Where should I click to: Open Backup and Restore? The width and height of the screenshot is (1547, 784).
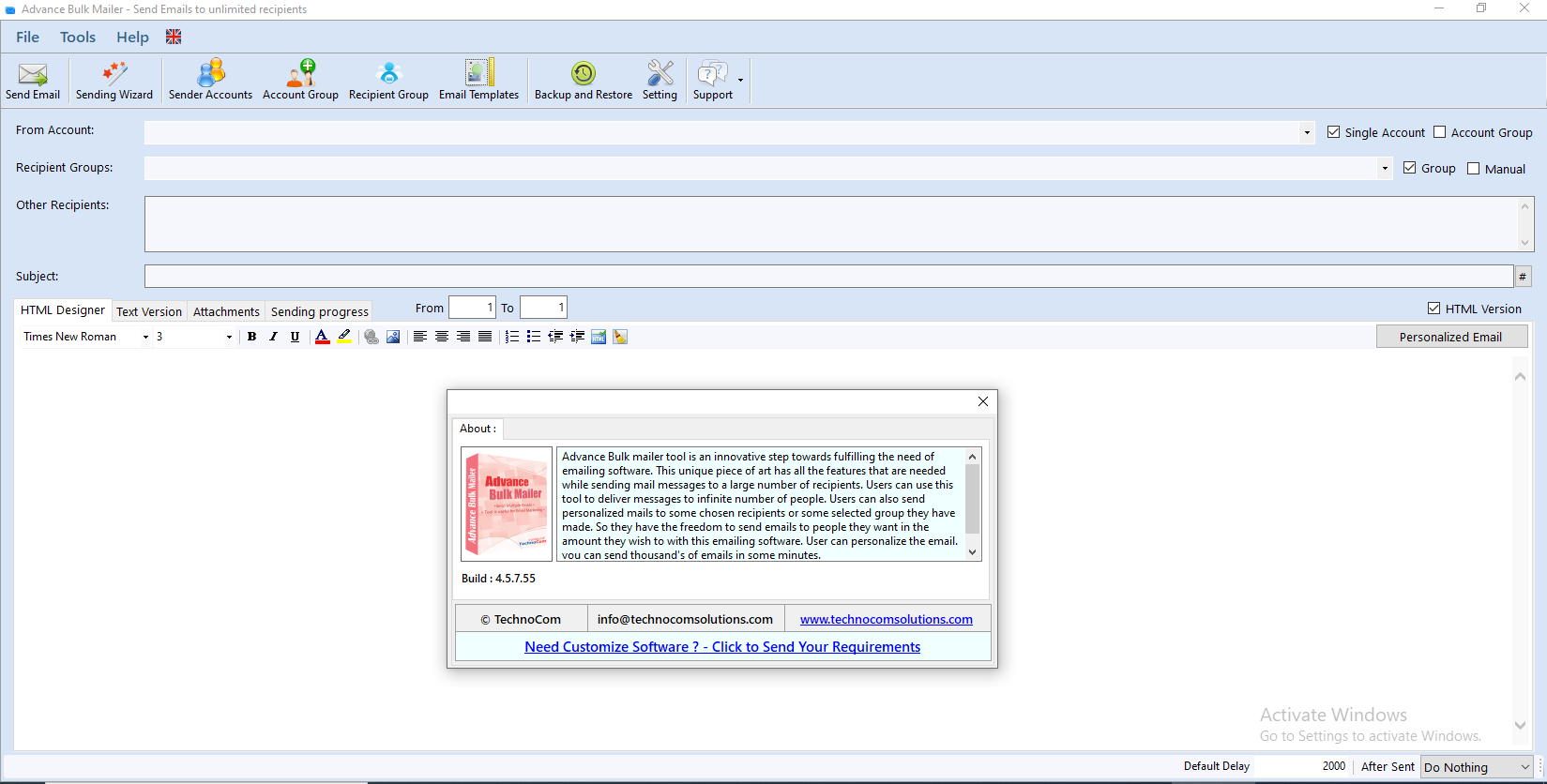583,81
